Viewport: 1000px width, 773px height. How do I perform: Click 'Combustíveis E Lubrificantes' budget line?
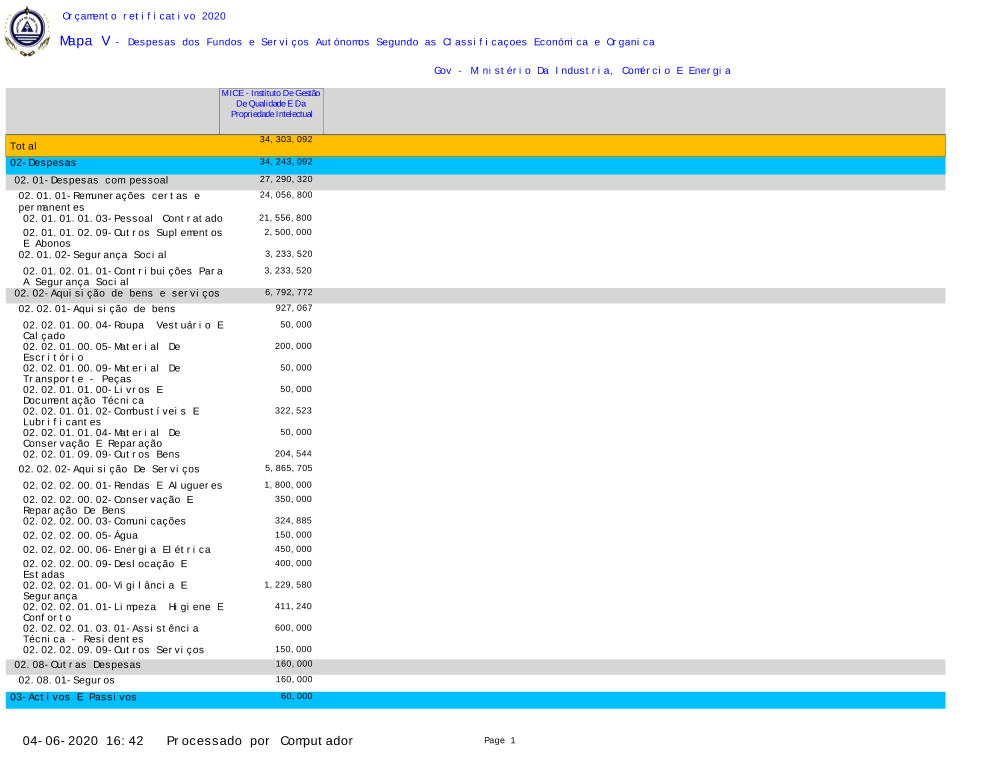pyautogui.click(x=111, y=416)
